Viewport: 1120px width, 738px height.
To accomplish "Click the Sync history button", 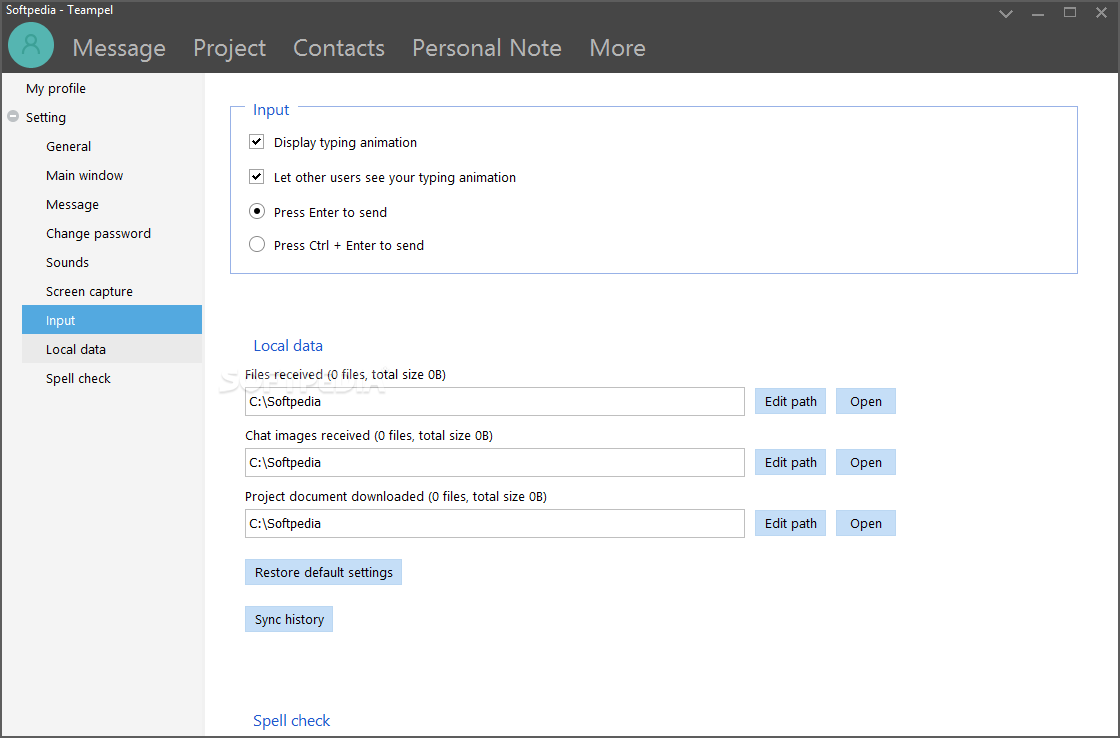I will pyautogui.click(x=289, y=619).
